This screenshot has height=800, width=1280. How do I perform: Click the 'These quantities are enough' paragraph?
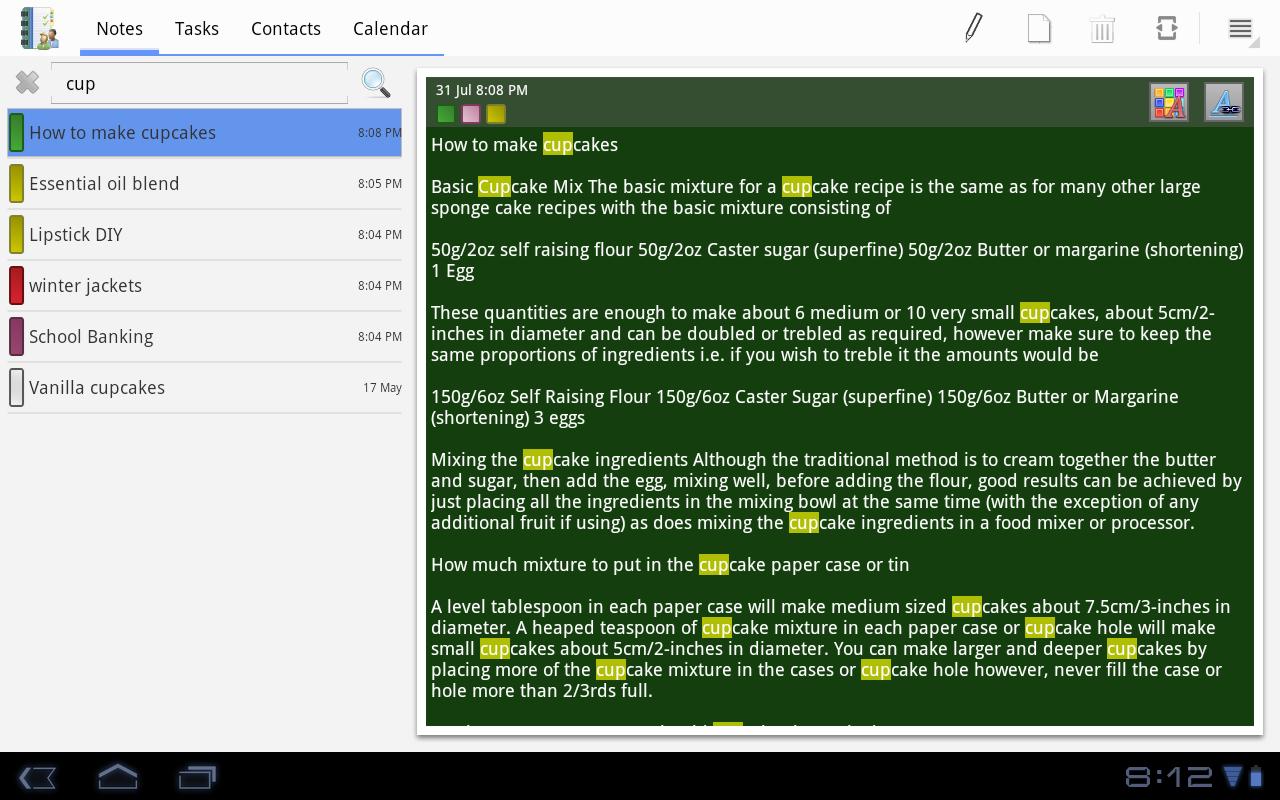pos(823,334)
